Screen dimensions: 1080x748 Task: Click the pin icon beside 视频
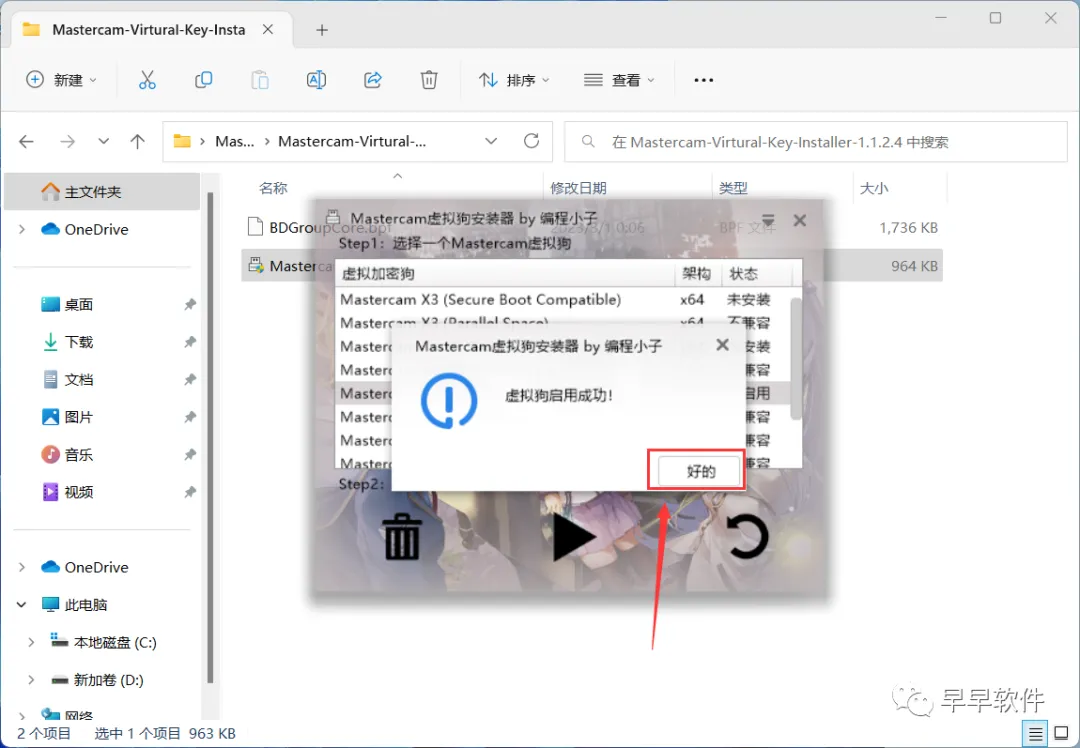(x=190, y=492)
